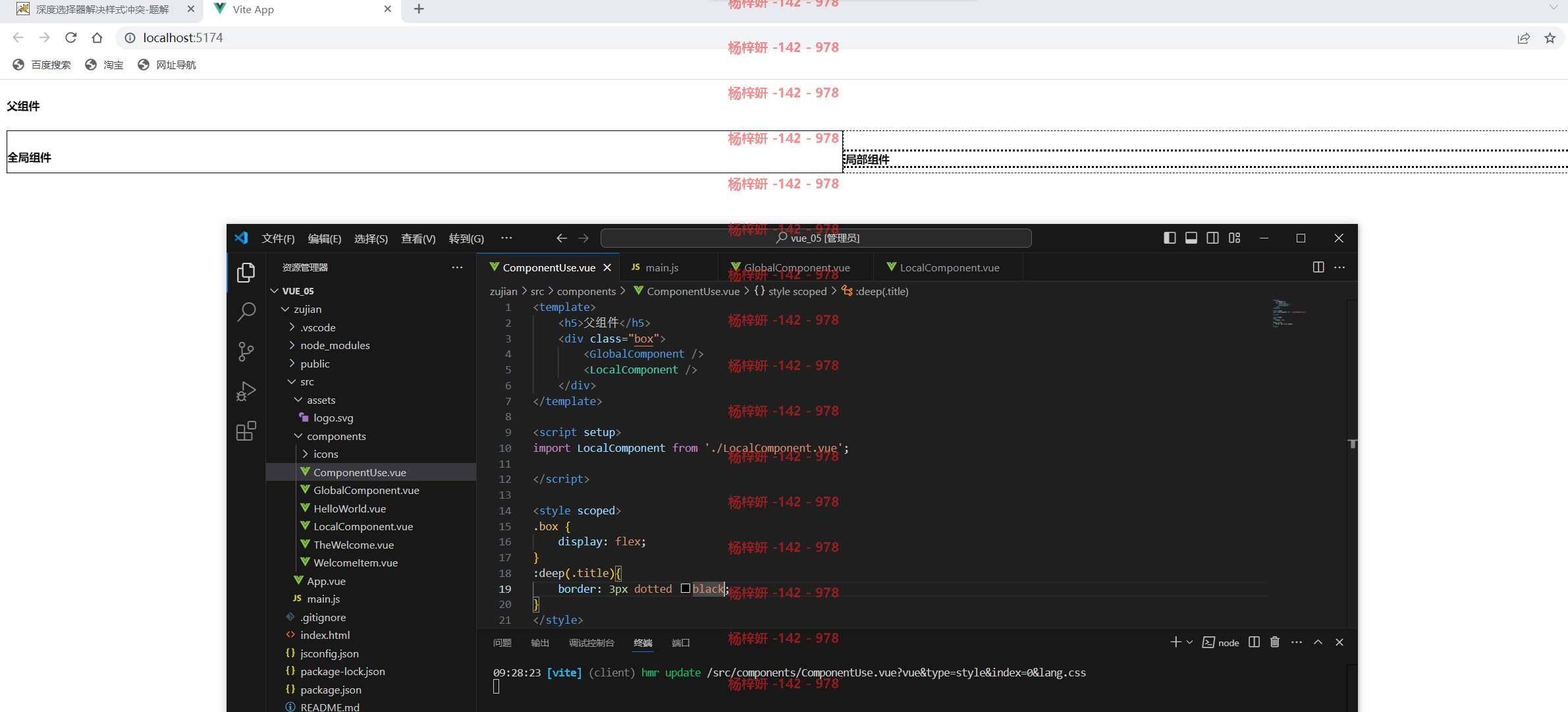
Task: Open the 编辑(E) menu
Action: point(325,238)
